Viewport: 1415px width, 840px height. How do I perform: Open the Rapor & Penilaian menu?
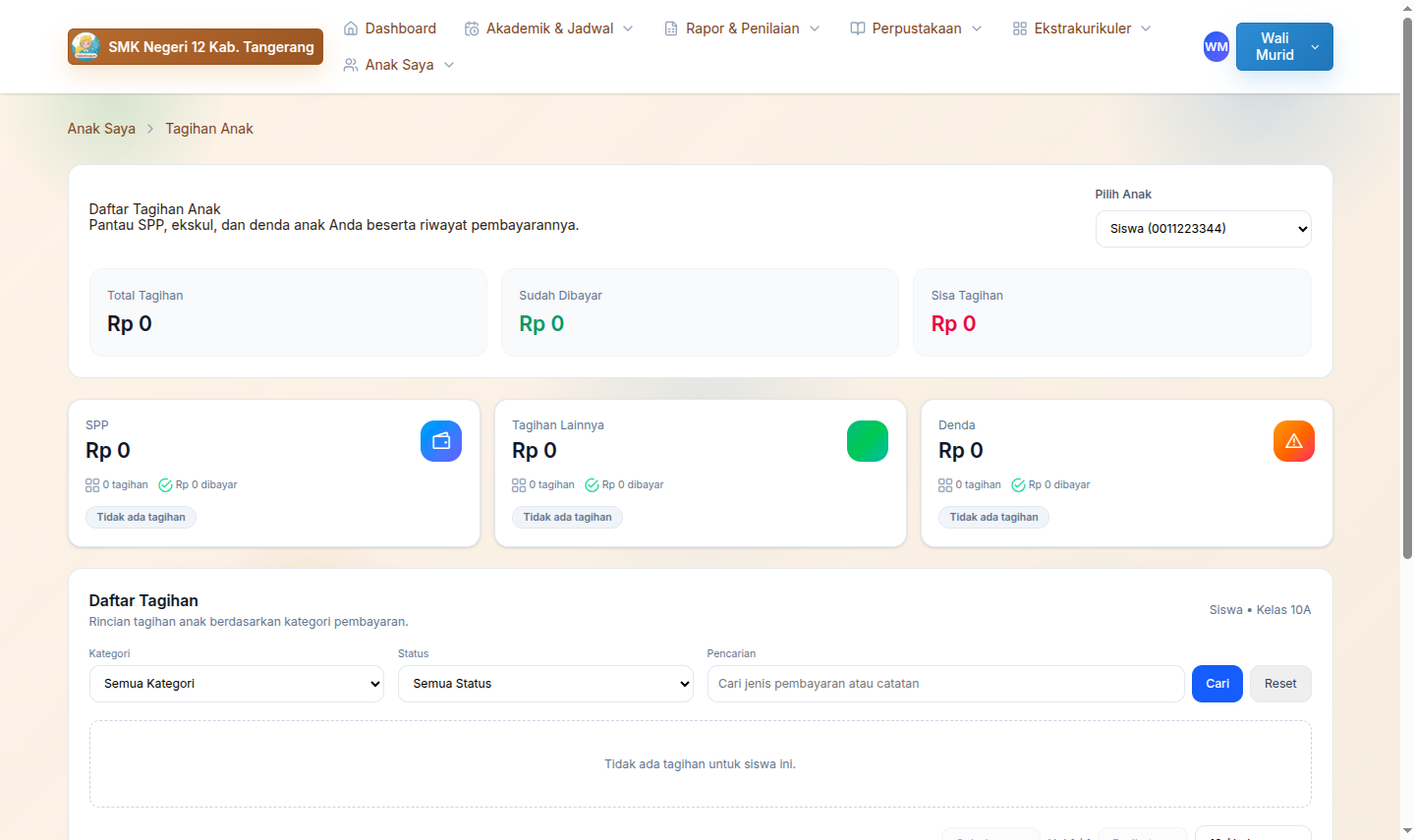[742, 28]
